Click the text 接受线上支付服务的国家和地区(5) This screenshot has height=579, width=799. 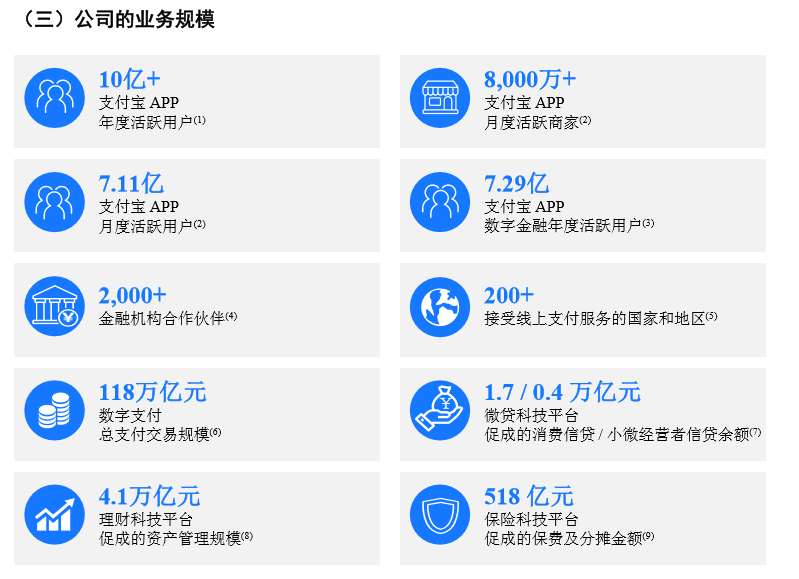point(601,318)
